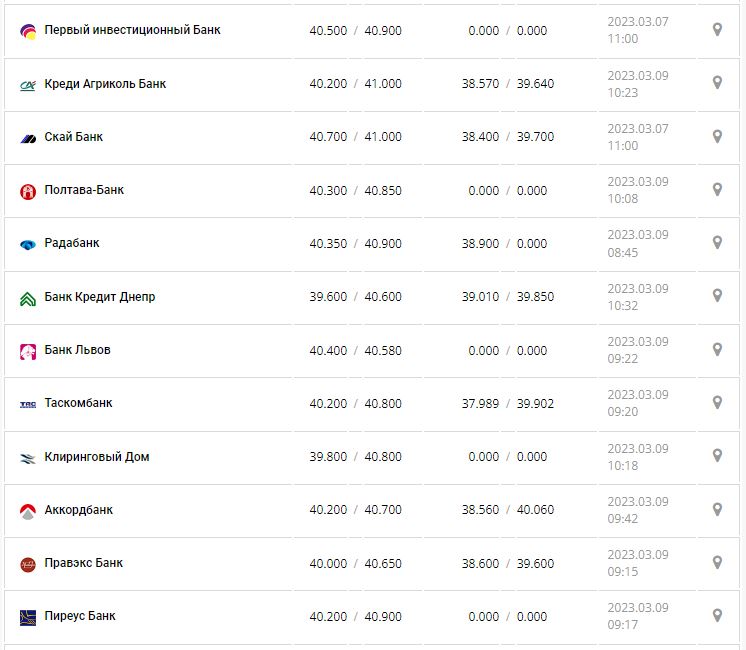Open the Скай Банк link
Image resolution: width=746 pixels, height=650 pixels.
point(74,137)
